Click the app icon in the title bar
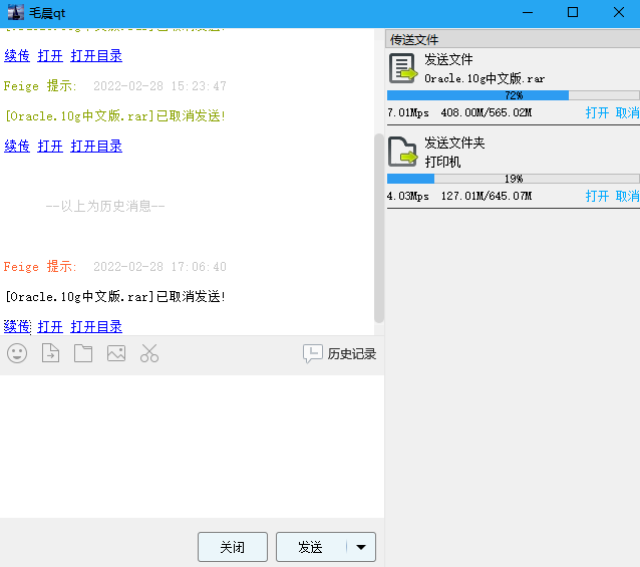This screenshot has height=567, width=640. pyautogui.click(x=15, y=13)
